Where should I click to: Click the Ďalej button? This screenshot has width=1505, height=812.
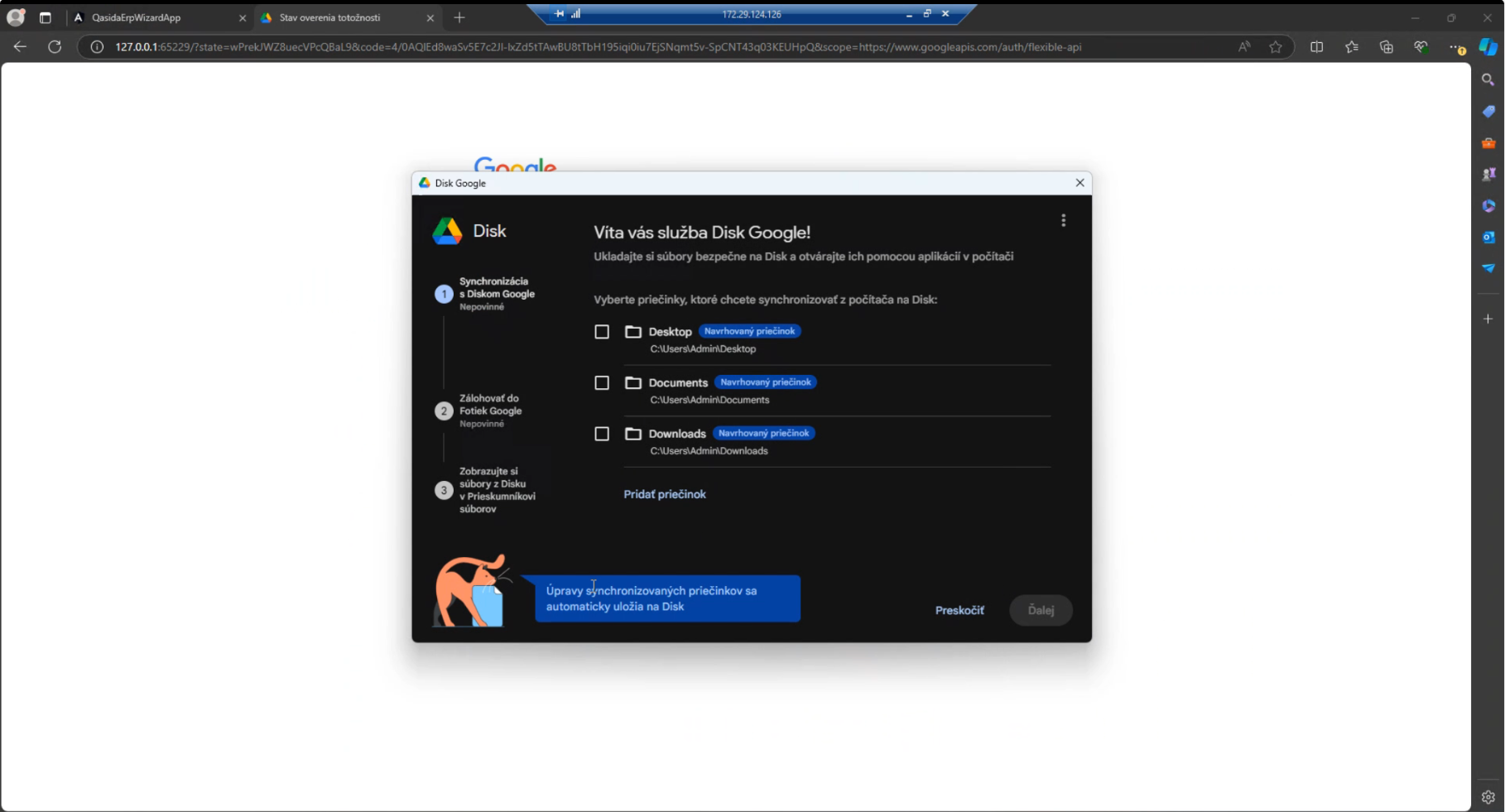click(1041, 610)
